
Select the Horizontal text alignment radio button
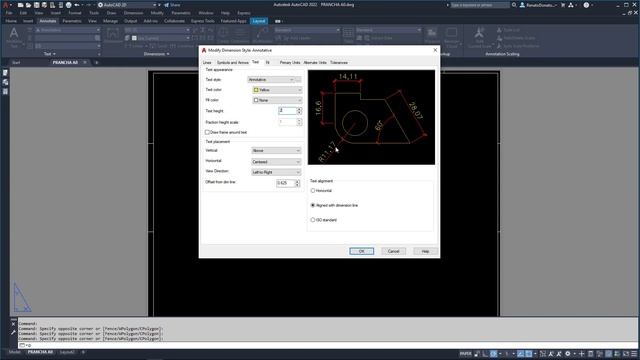(313, 191)
